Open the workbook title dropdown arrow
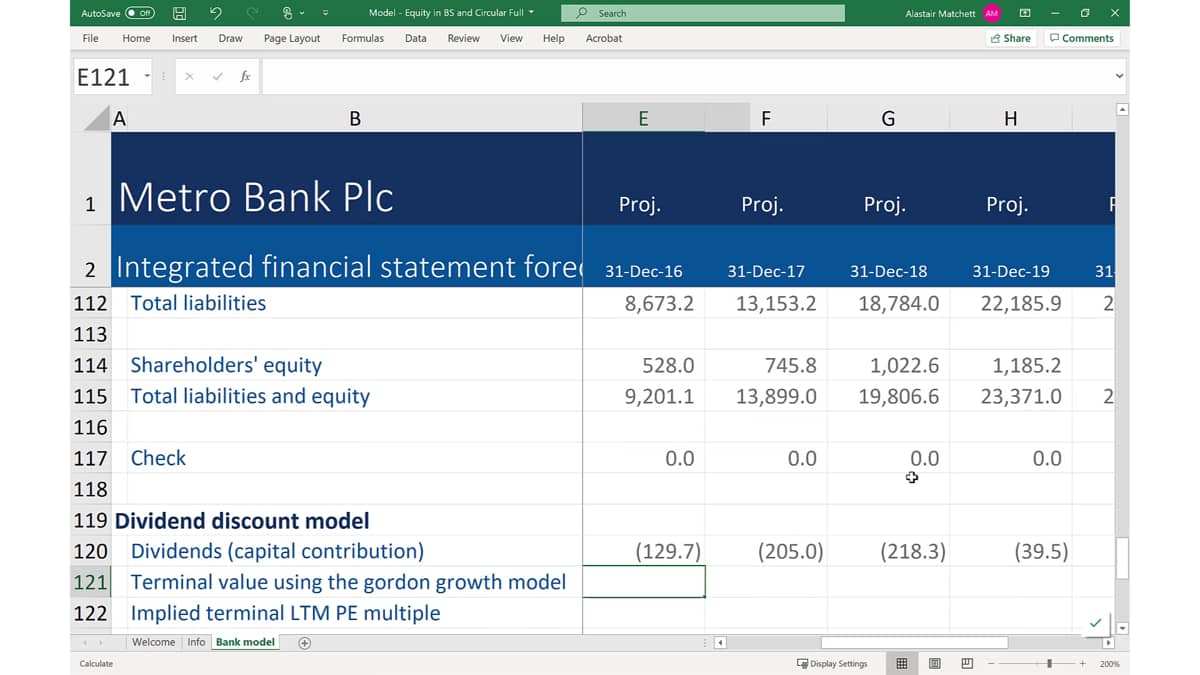Viewport: 1200px width, 675px height. pyautogui.click(x=531, y=13)
